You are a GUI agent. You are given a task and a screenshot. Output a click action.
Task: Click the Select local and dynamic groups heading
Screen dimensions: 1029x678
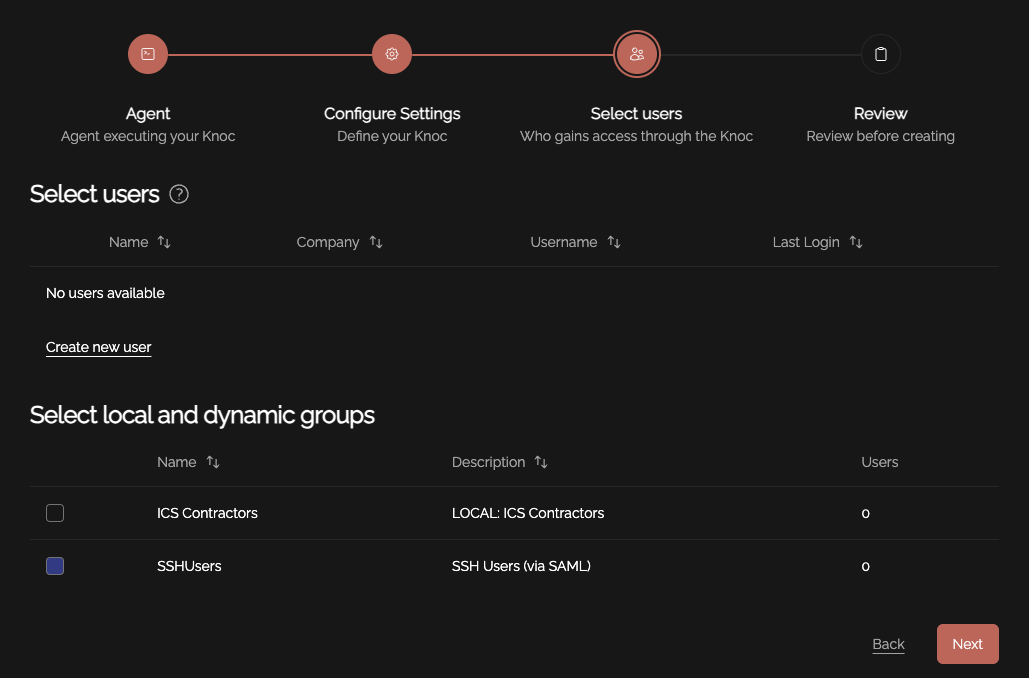202,415
